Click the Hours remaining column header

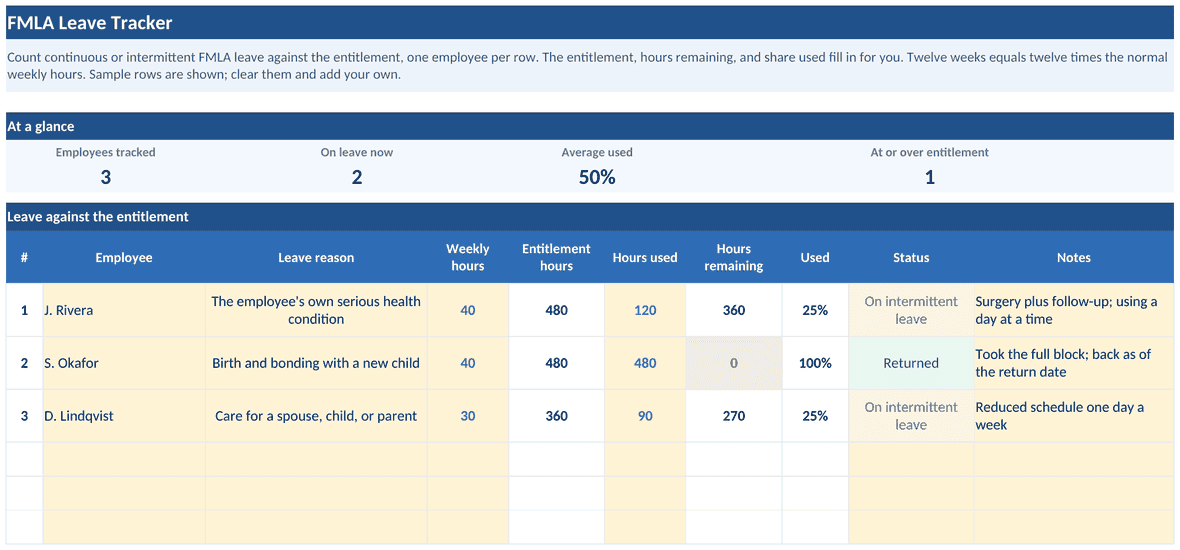pyautogui.click(x=734, y=257)
